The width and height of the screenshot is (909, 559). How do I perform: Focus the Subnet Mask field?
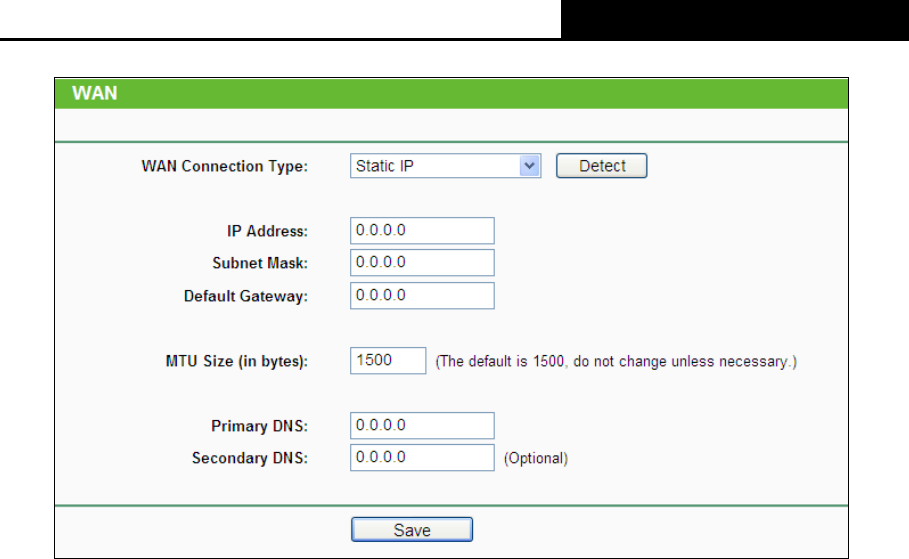click(x=422, y=263)
